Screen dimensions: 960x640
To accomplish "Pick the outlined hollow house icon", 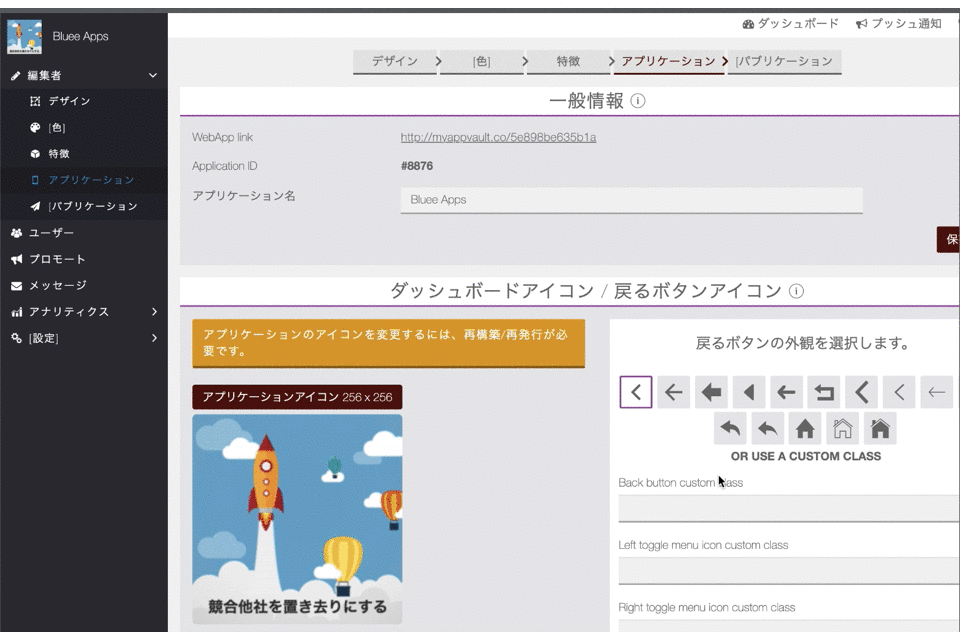I will 842,429.
